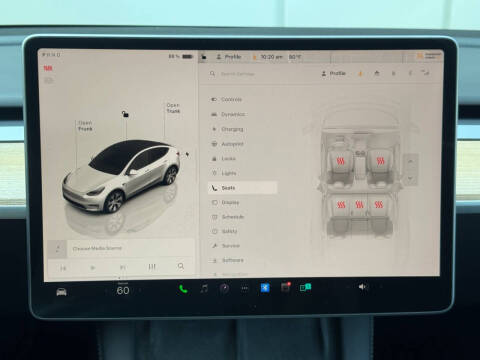Image resolution: width=480 pixels, height=360 pixels.
Task: Tap the settings search magnifier icon
Action: (212, 73)
